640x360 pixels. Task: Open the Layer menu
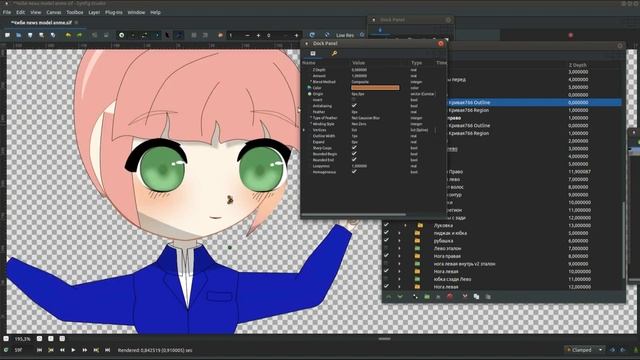point(94,12)
